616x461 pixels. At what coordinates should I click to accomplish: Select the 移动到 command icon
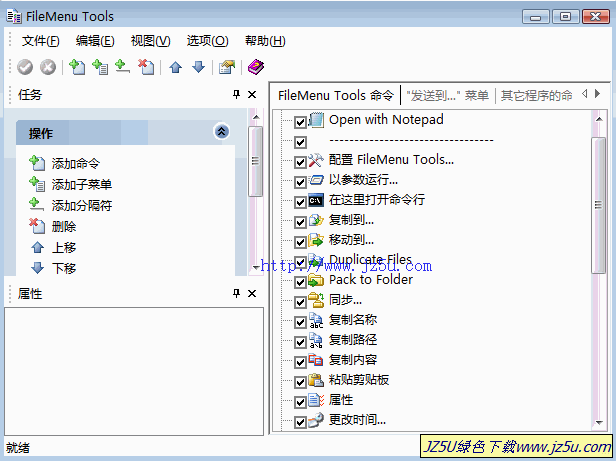(x=316, y=240)
